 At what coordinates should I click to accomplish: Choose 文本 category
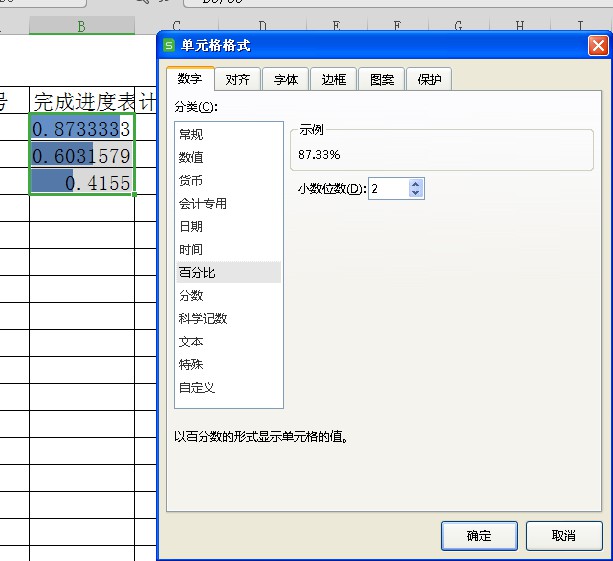coord(229,342)
